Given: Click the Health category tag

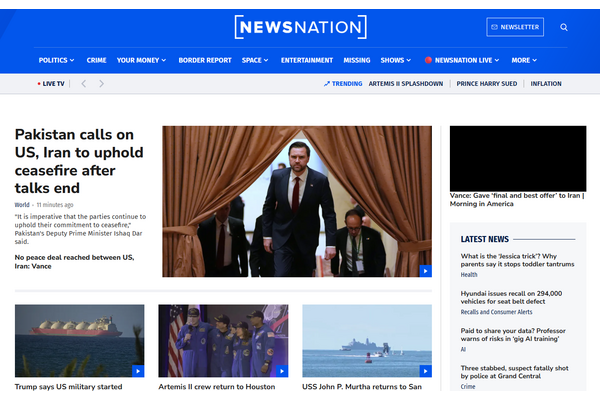Looking at the screenshot, I should [469, 274].
